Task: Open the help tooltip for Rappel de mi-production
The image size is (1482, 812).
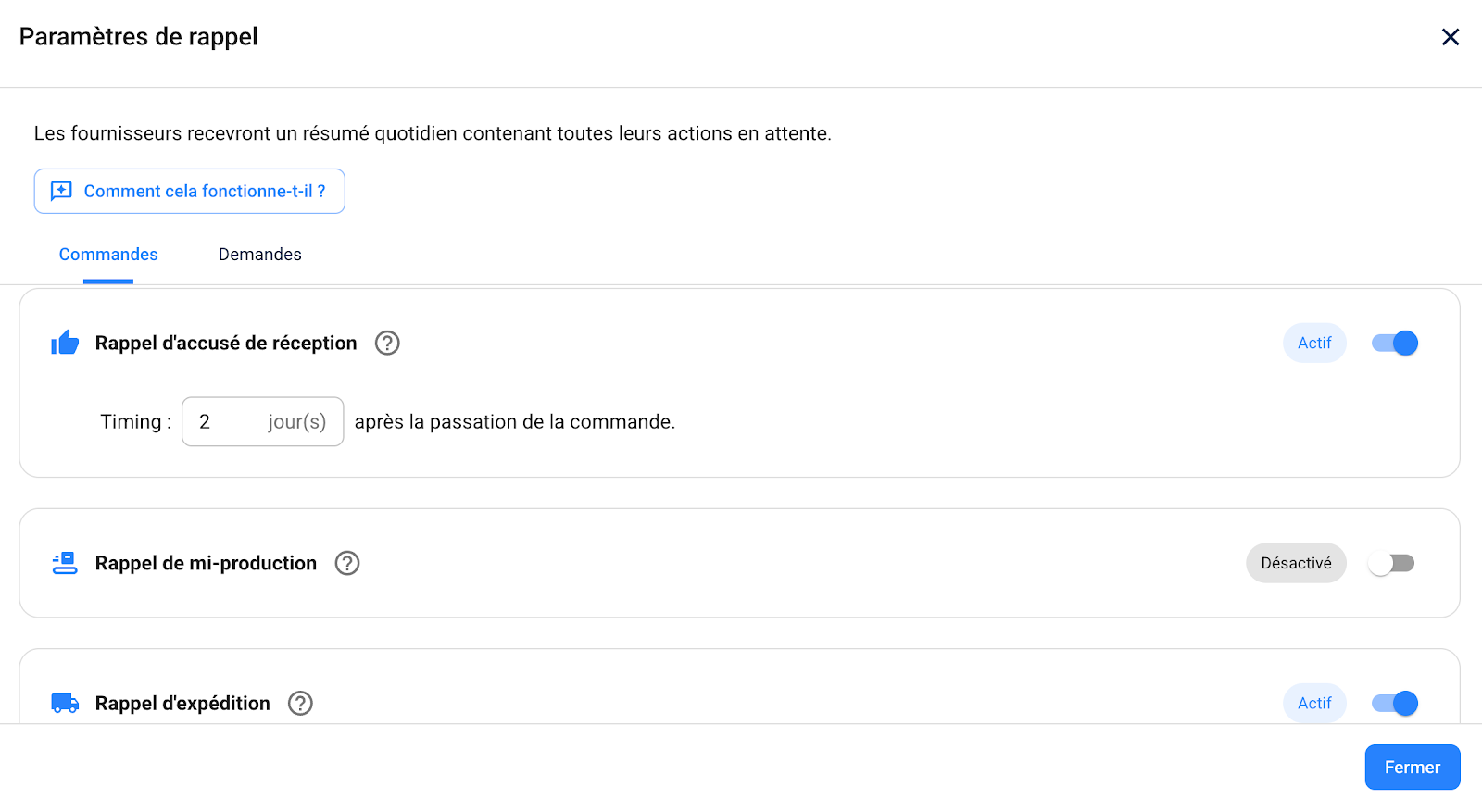Action: pyautogui.click(x=346, y=563)
